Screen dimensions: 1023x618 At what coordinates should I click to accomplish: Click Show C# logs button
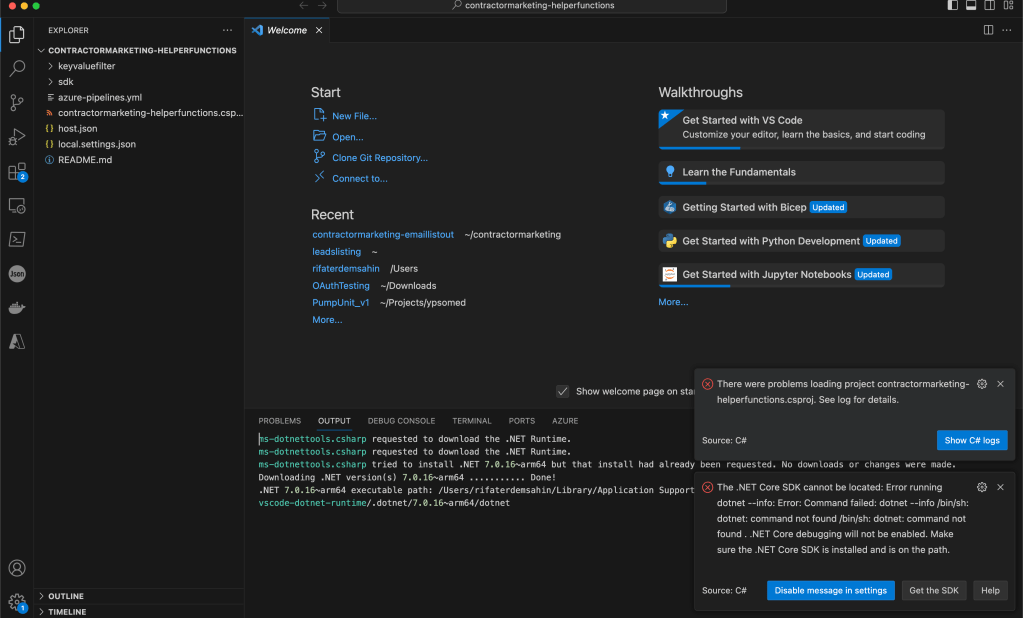[x=972, y=440]
